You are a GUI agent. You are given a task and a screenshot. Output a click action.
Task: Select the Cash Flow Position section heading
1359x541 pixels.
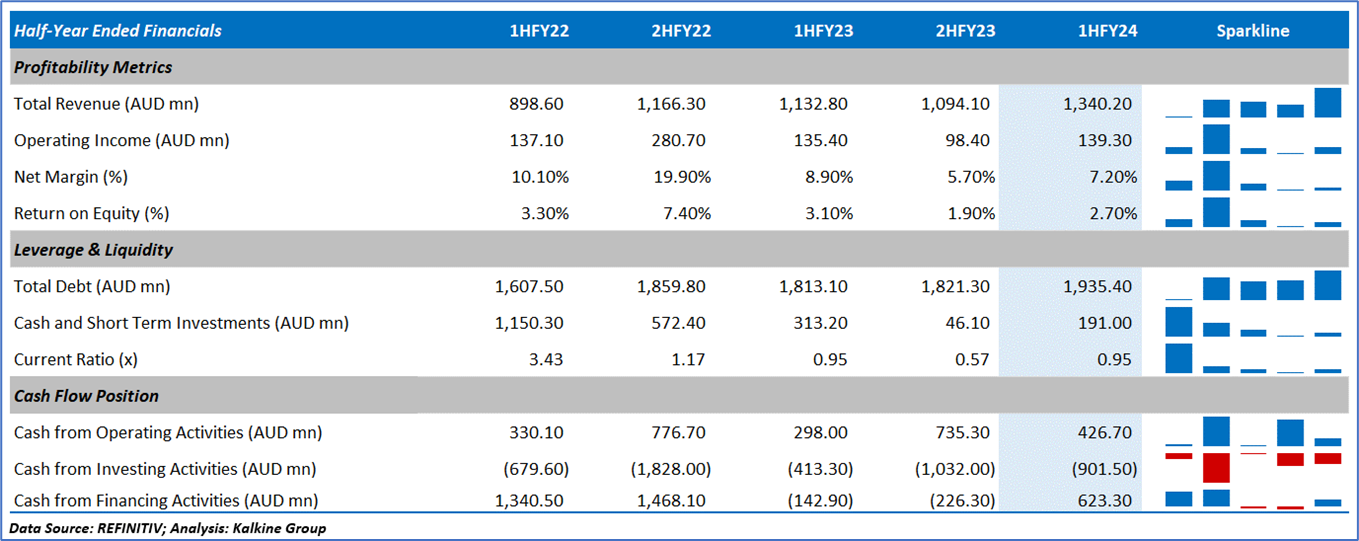click(x=86, y=396)
